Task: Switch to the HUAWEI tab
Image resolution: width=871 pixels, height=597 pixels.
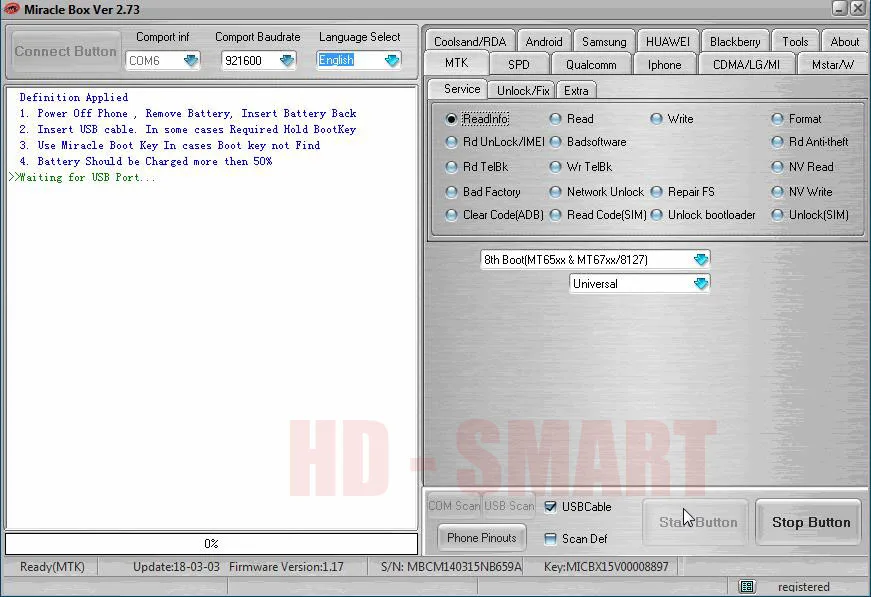Action: [668, 42]
